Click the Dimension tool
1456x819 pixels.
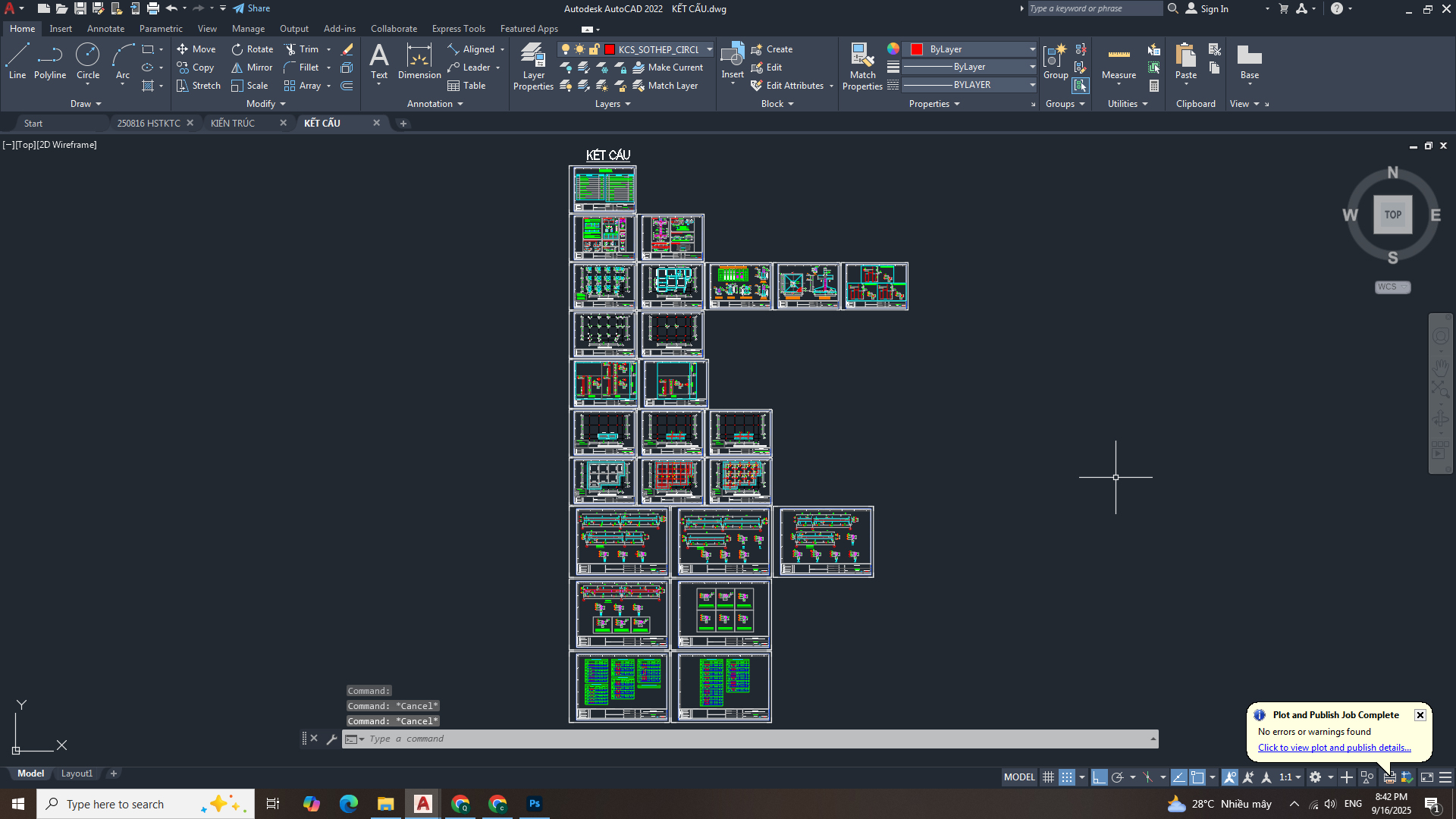click(419, 61)
